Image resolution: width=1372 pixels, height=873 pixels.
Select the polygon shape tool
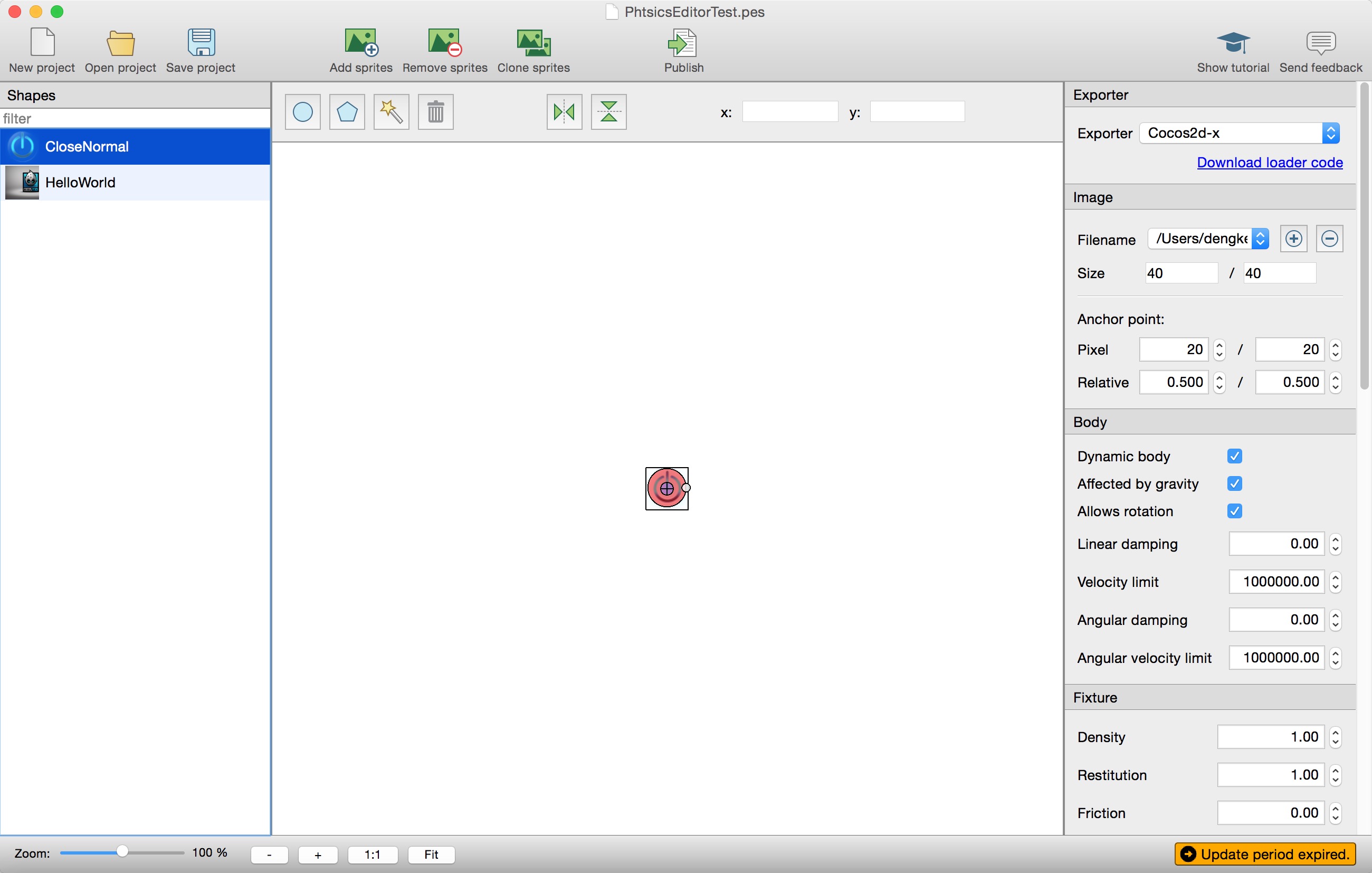[x=347, y=112]
